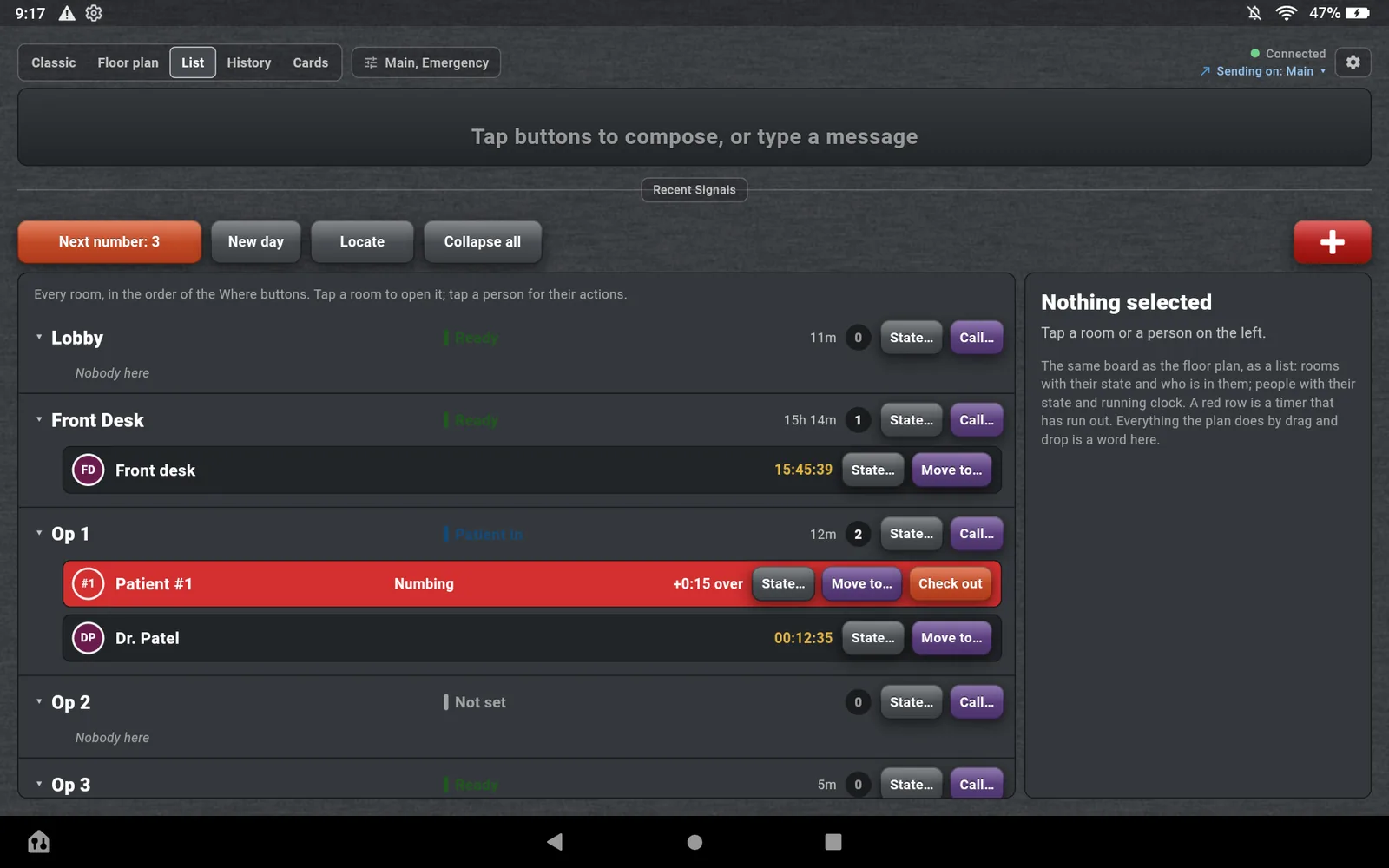Open the app icon in navigation bar
Viewport: 1389px width, 868px height.
[39, 841]
